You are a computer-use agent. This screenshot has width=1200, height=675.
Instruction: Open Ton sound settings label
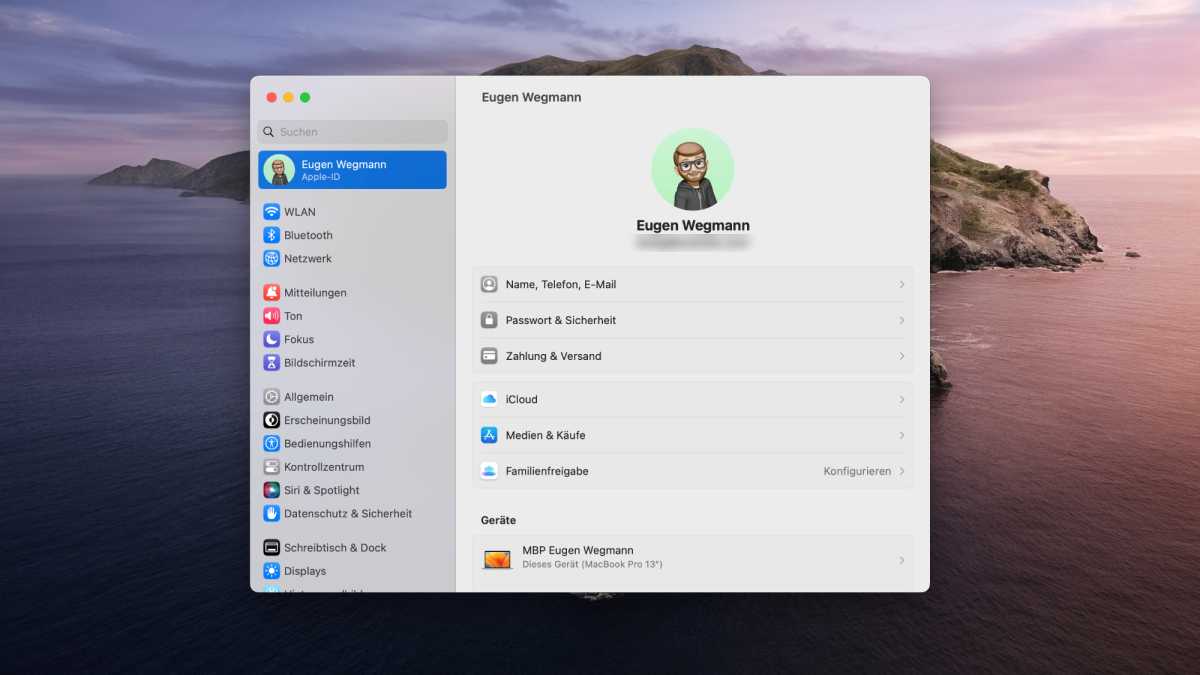[293, 316]
